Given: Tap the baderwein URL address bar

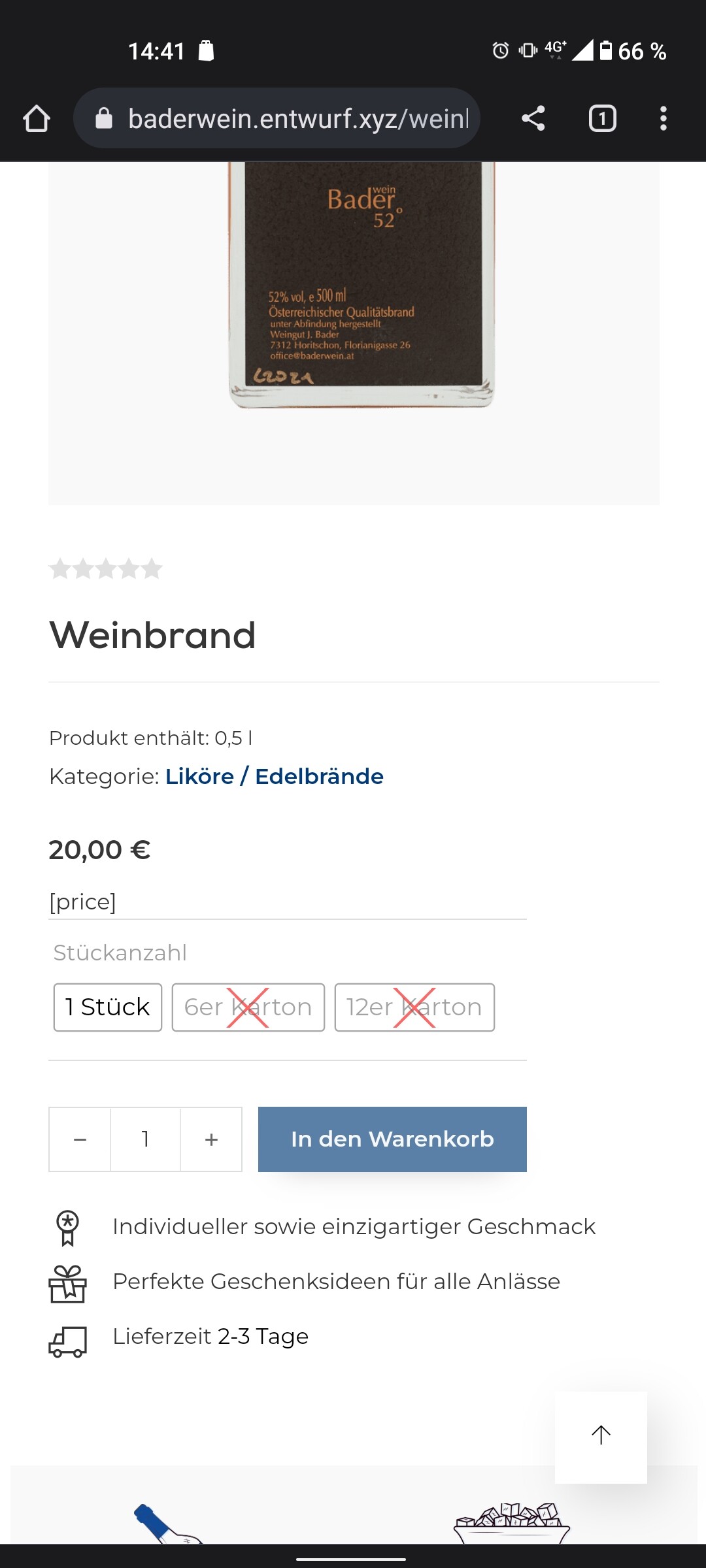Looking at the screenshot, I should coord(277,118).
